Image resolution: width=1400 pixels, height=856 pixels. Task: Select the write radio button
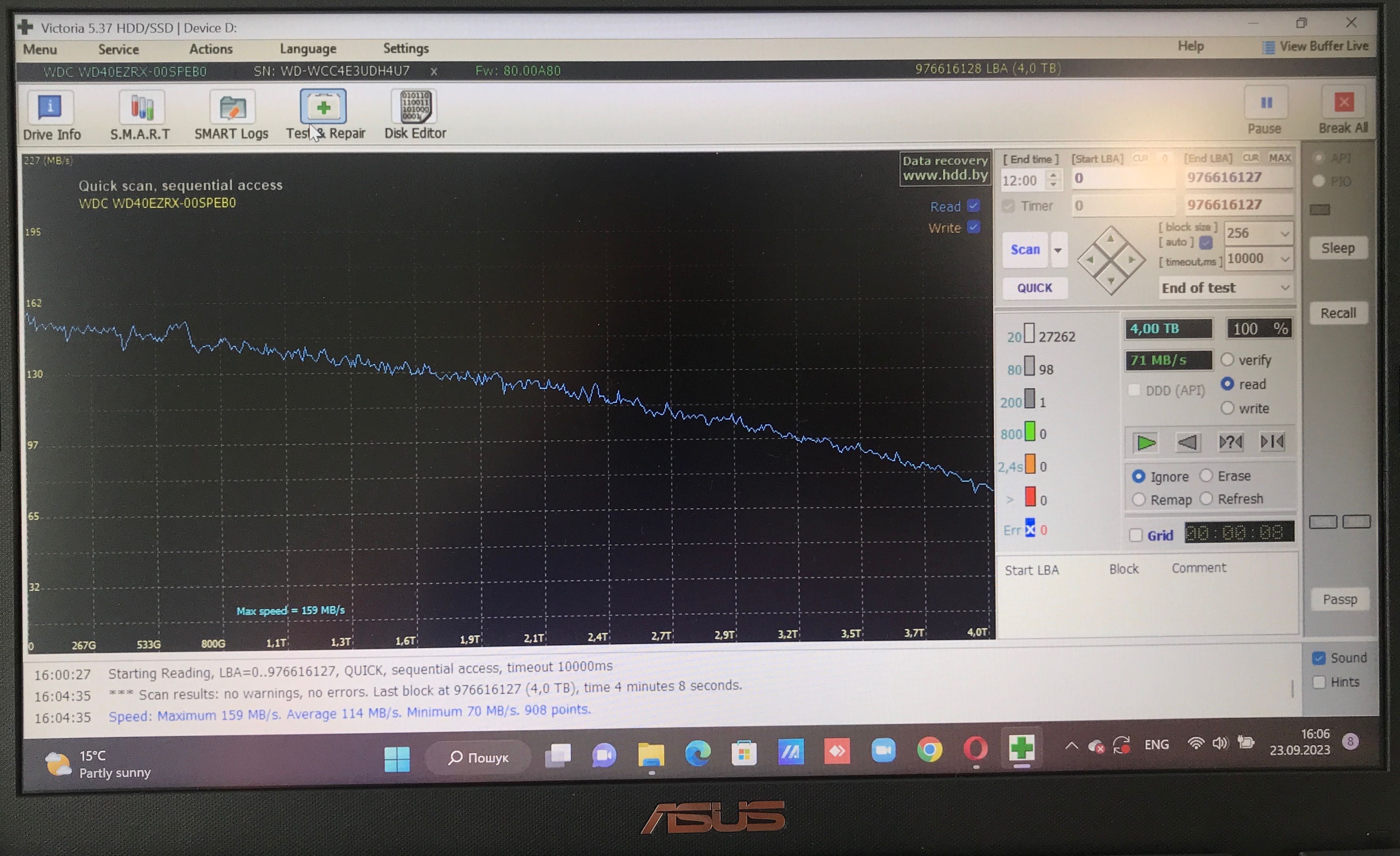(x=1227, y=408)
